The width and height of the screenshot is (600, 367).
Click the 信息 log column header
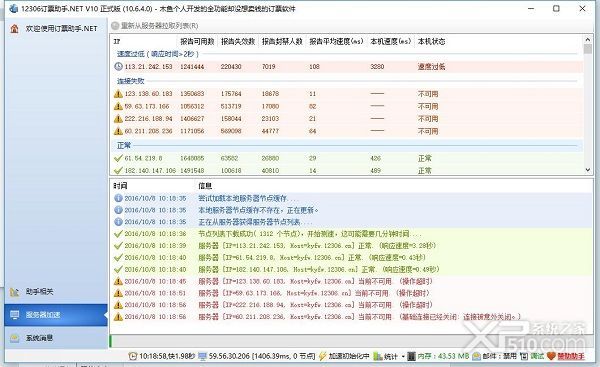(x=205, y=186)
